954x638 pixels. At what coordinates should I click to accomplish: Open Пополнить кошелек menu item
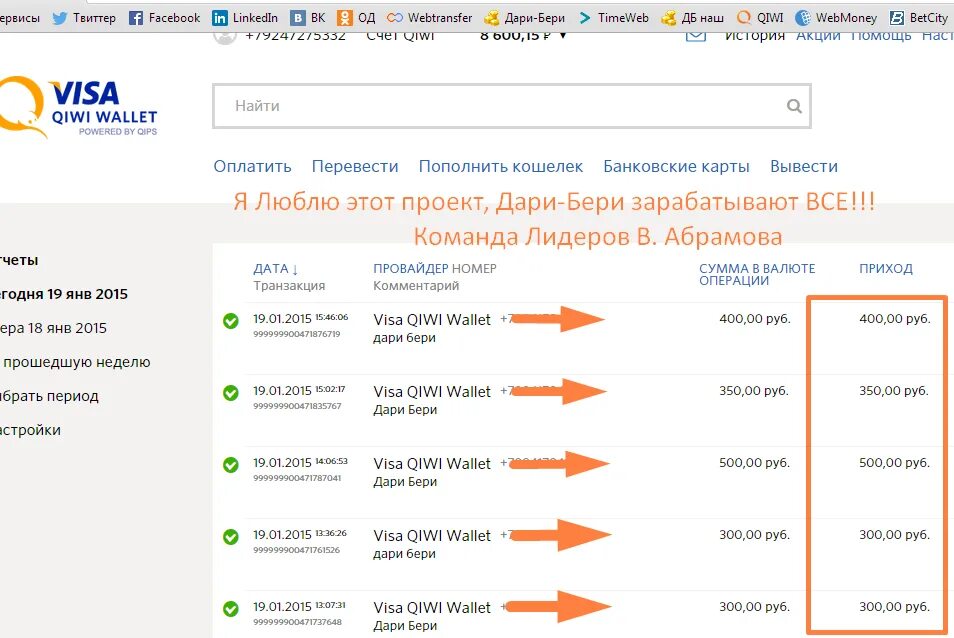(501, 166)
